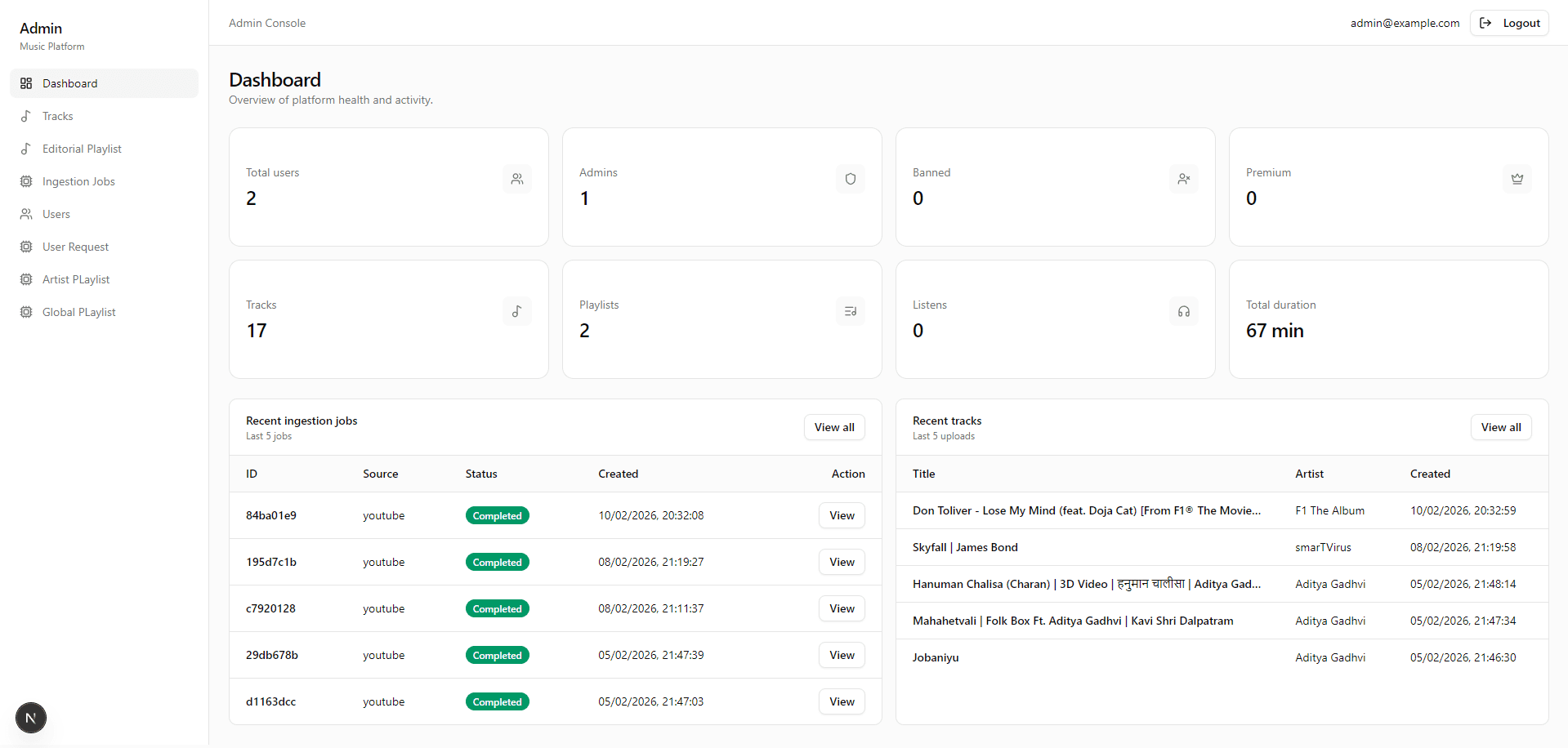The width and height of the screenshot is (1568, 748).
Task: Open the Users page
Action: [x=104, y=214]
